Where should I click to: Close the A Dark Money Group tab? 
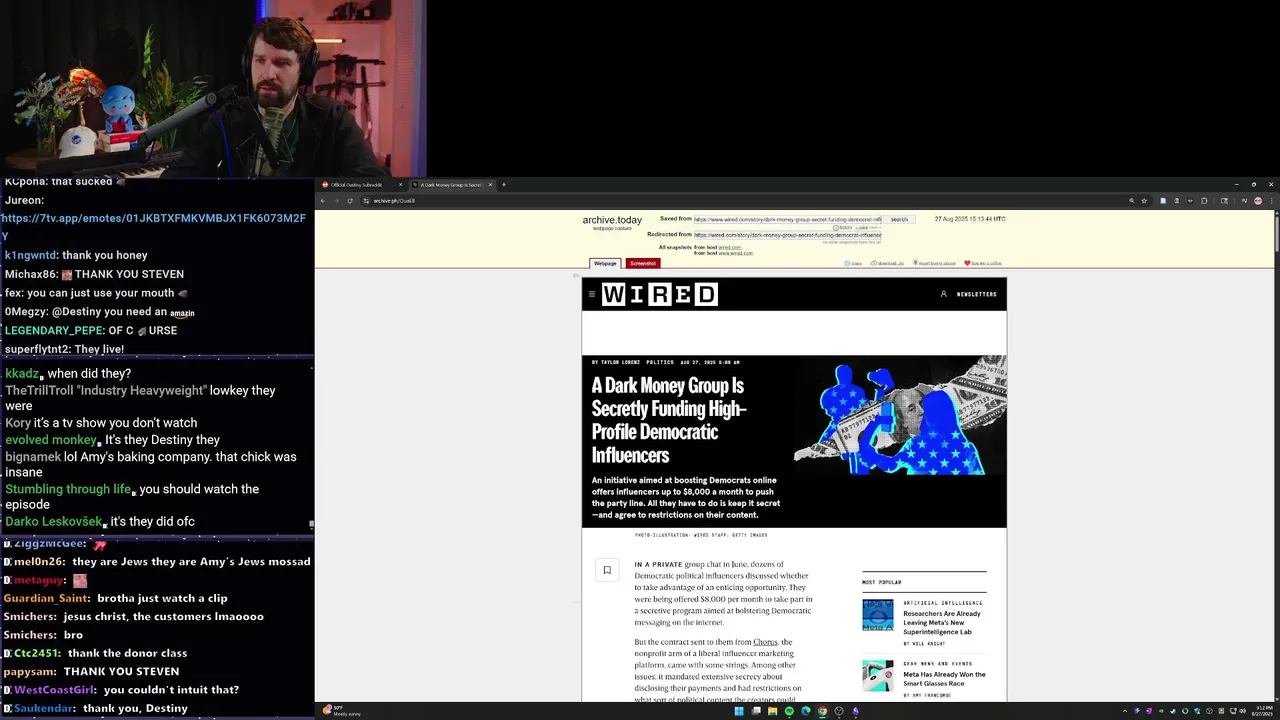[490, 184]
